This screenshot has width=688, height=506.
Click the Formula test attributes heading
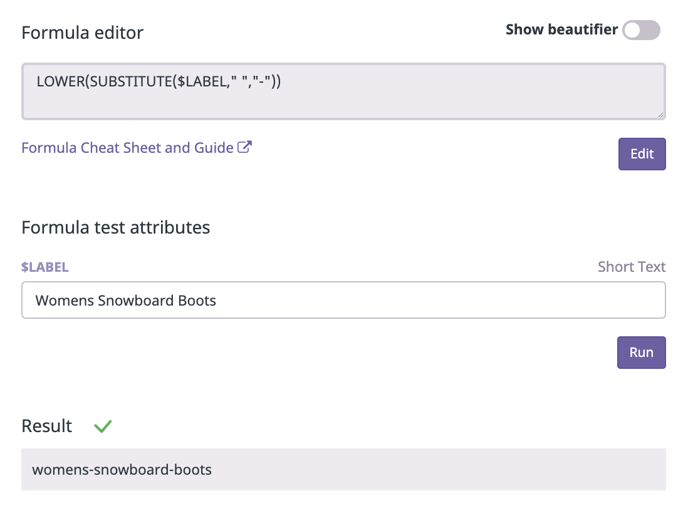click(115, 227)
